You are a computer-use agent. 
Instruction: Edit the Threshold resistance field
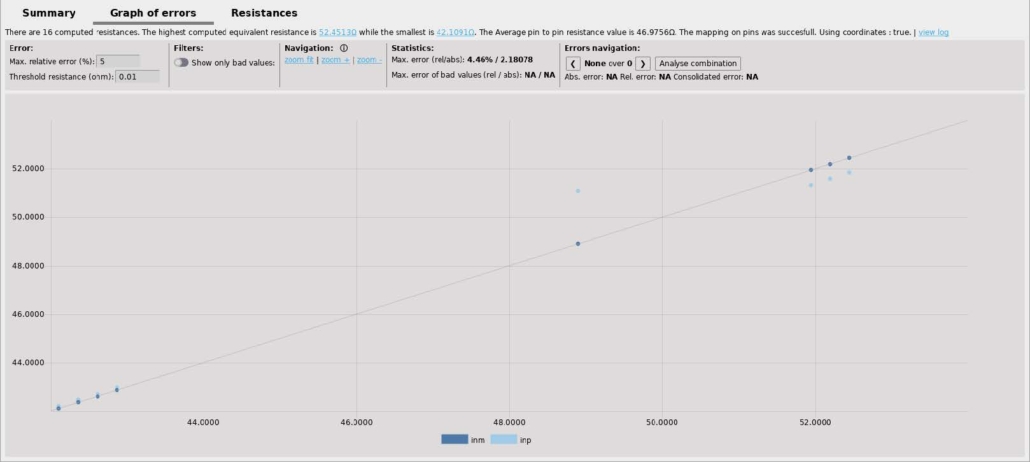tap(137, 77)
